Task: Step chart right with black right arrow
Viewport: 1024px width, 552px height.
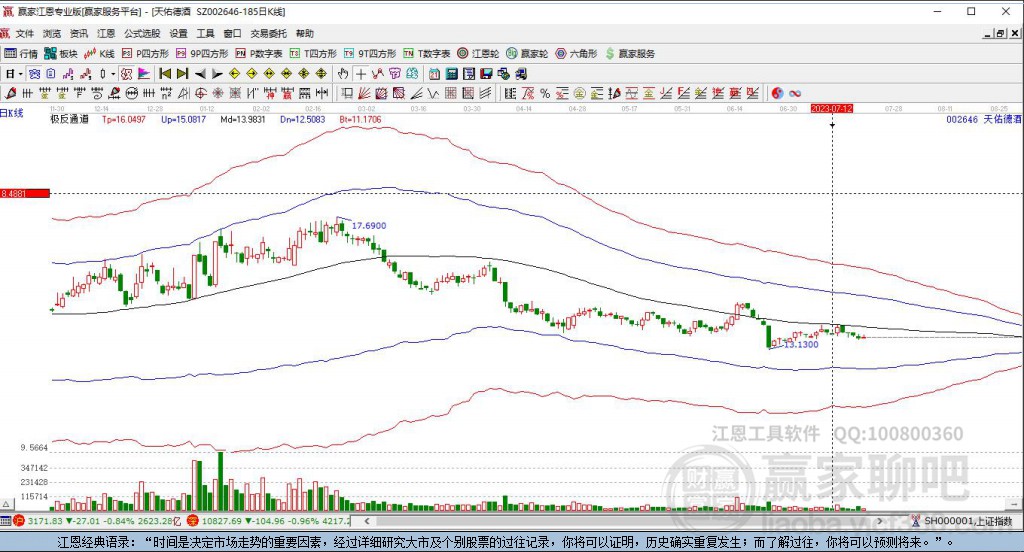Action: click(x=217, y=74)
